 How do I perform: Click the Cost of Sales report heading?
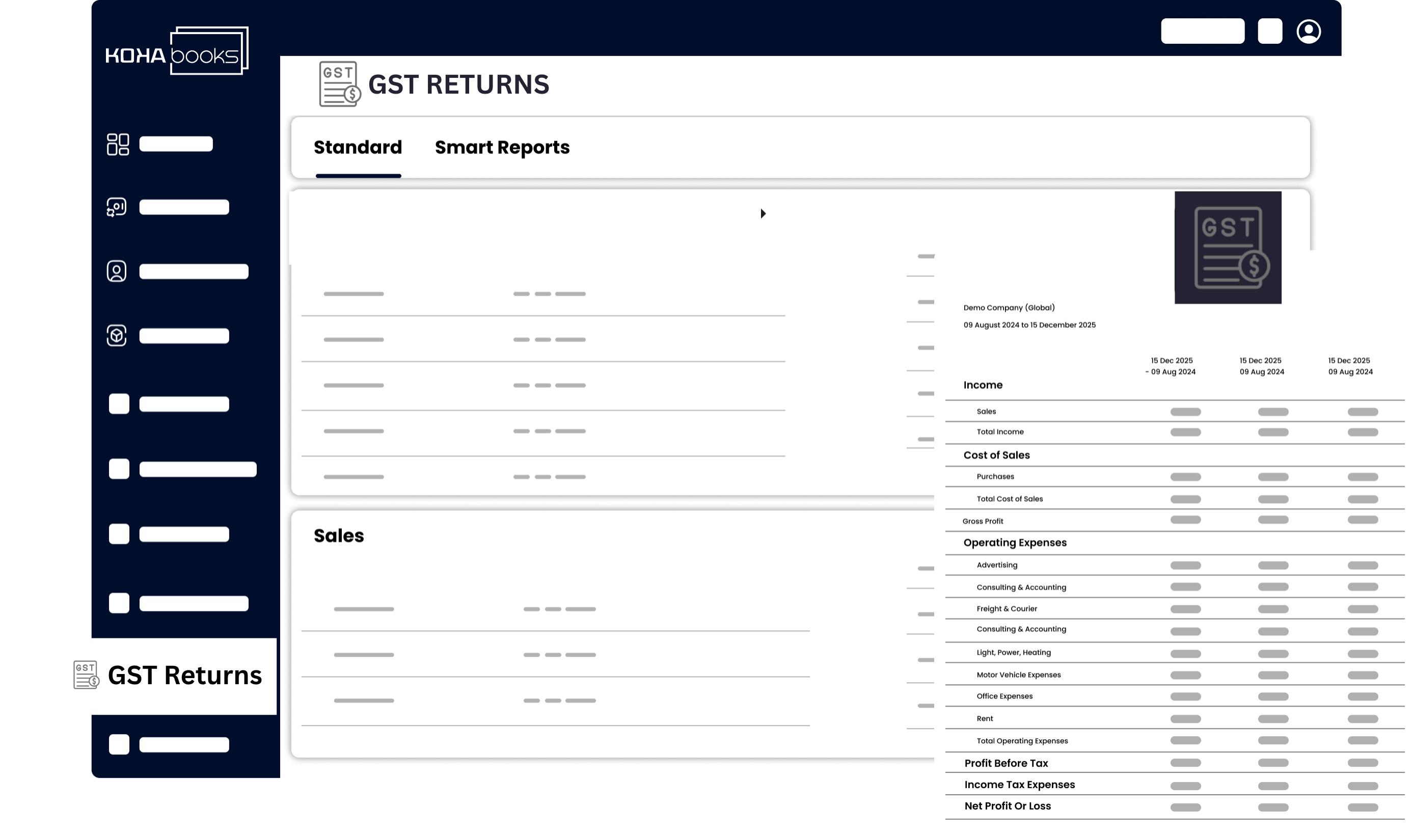(996, 455)
